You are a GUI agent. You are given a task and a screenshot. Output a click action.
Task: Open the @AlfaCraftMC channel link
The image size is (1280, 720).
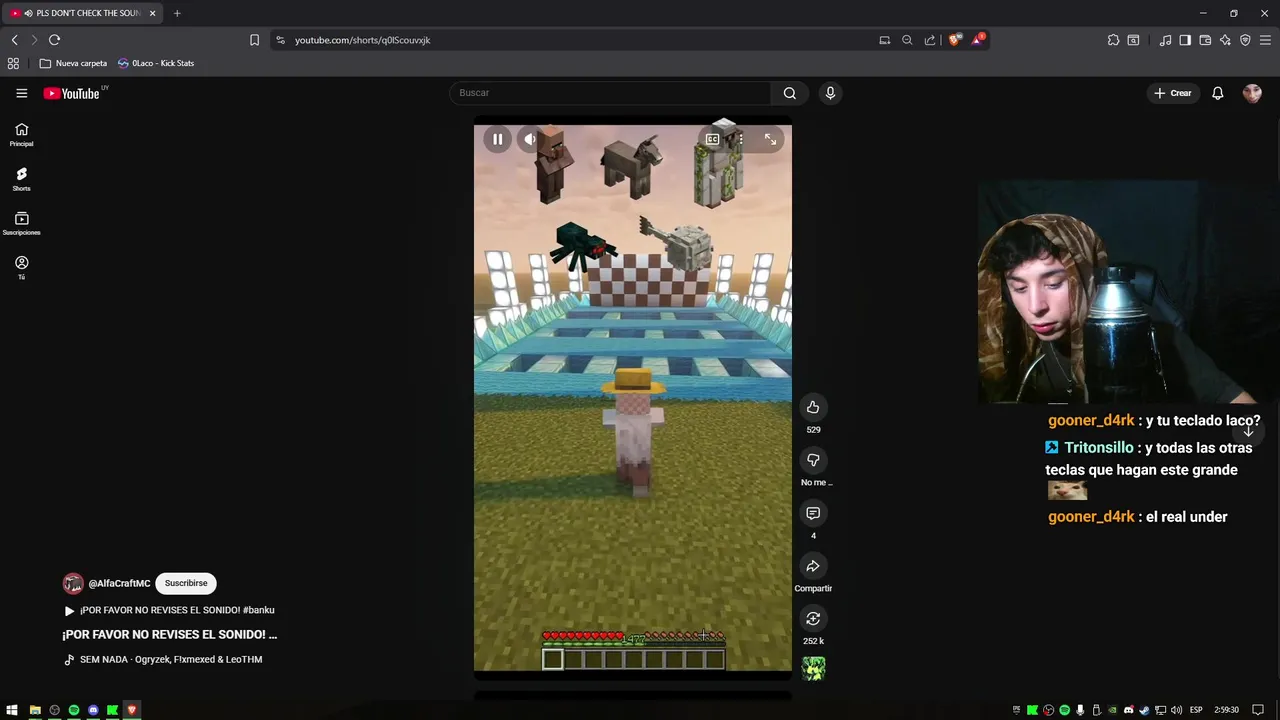point(119,583)
